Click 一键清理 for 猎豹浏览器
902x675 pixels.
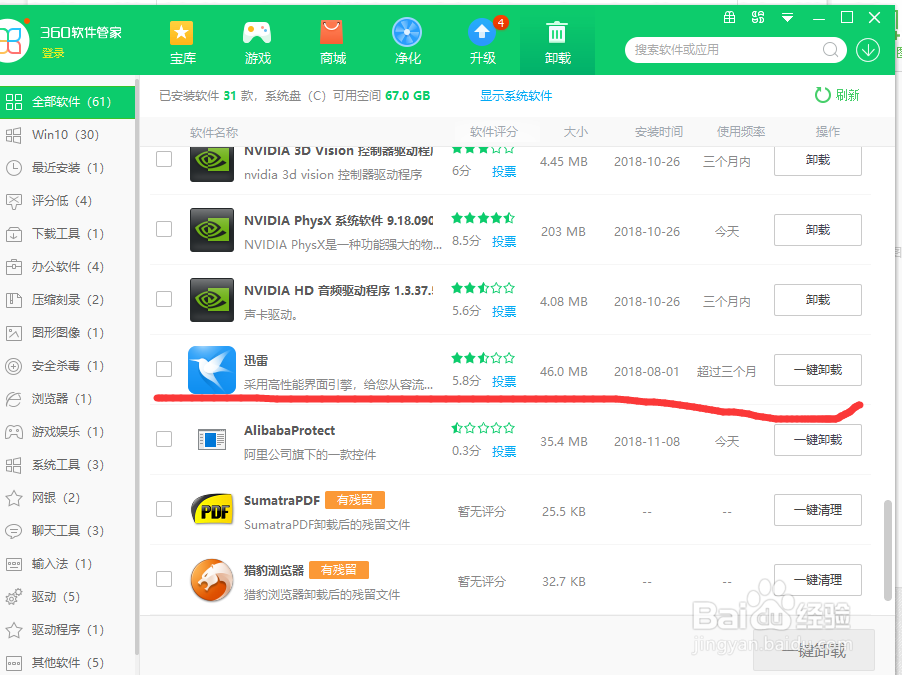(817, 580)
